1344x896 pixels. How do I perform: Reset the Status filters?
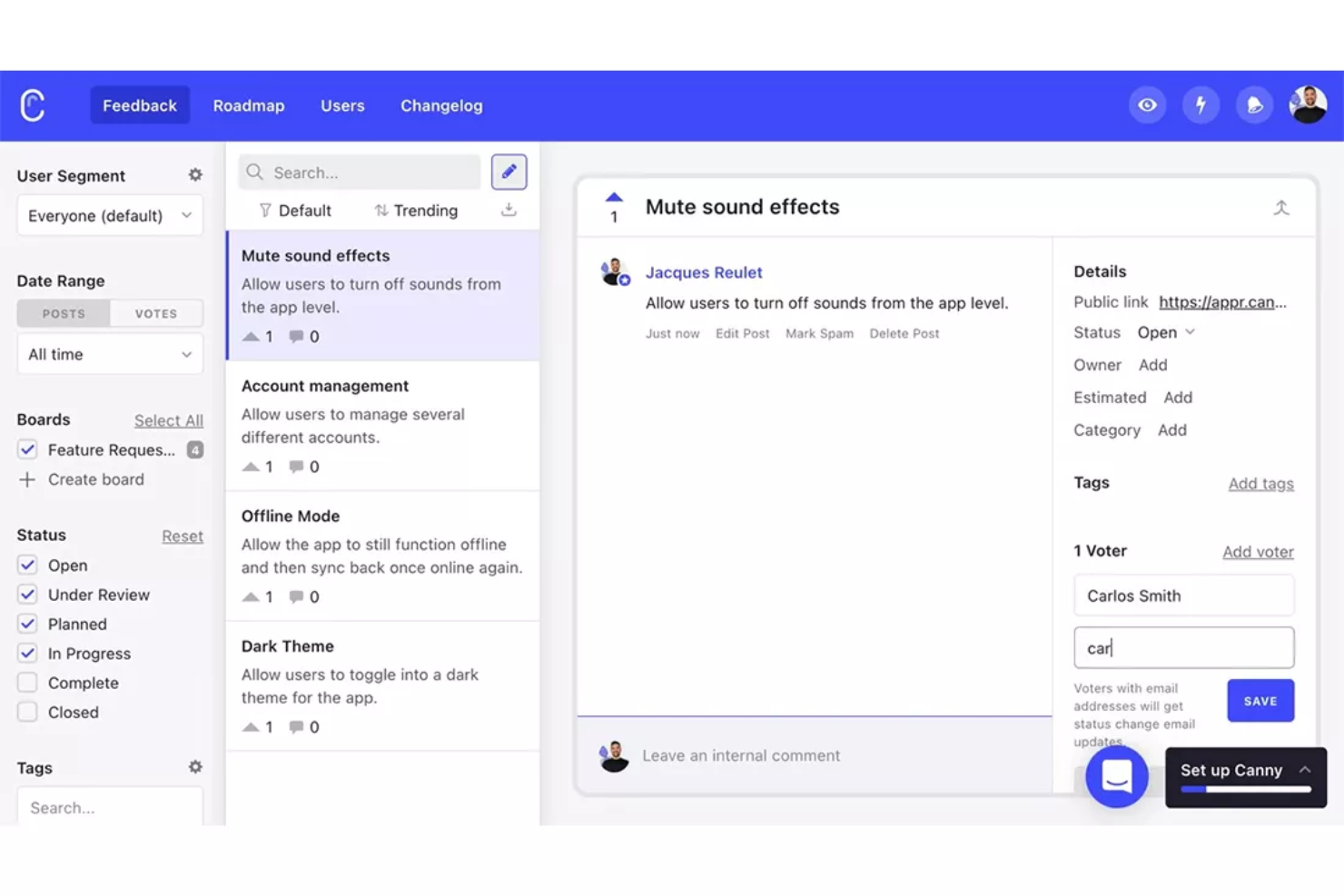[182, 536]
